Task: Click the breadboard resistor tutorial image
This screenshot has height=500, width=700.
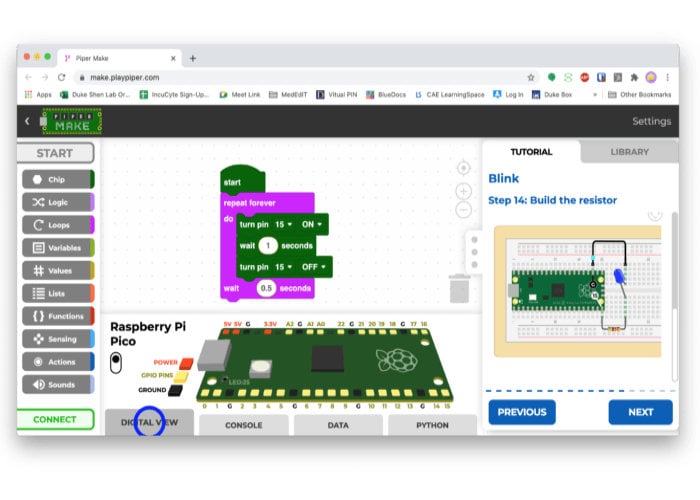Action: click(x=578, y=291)
